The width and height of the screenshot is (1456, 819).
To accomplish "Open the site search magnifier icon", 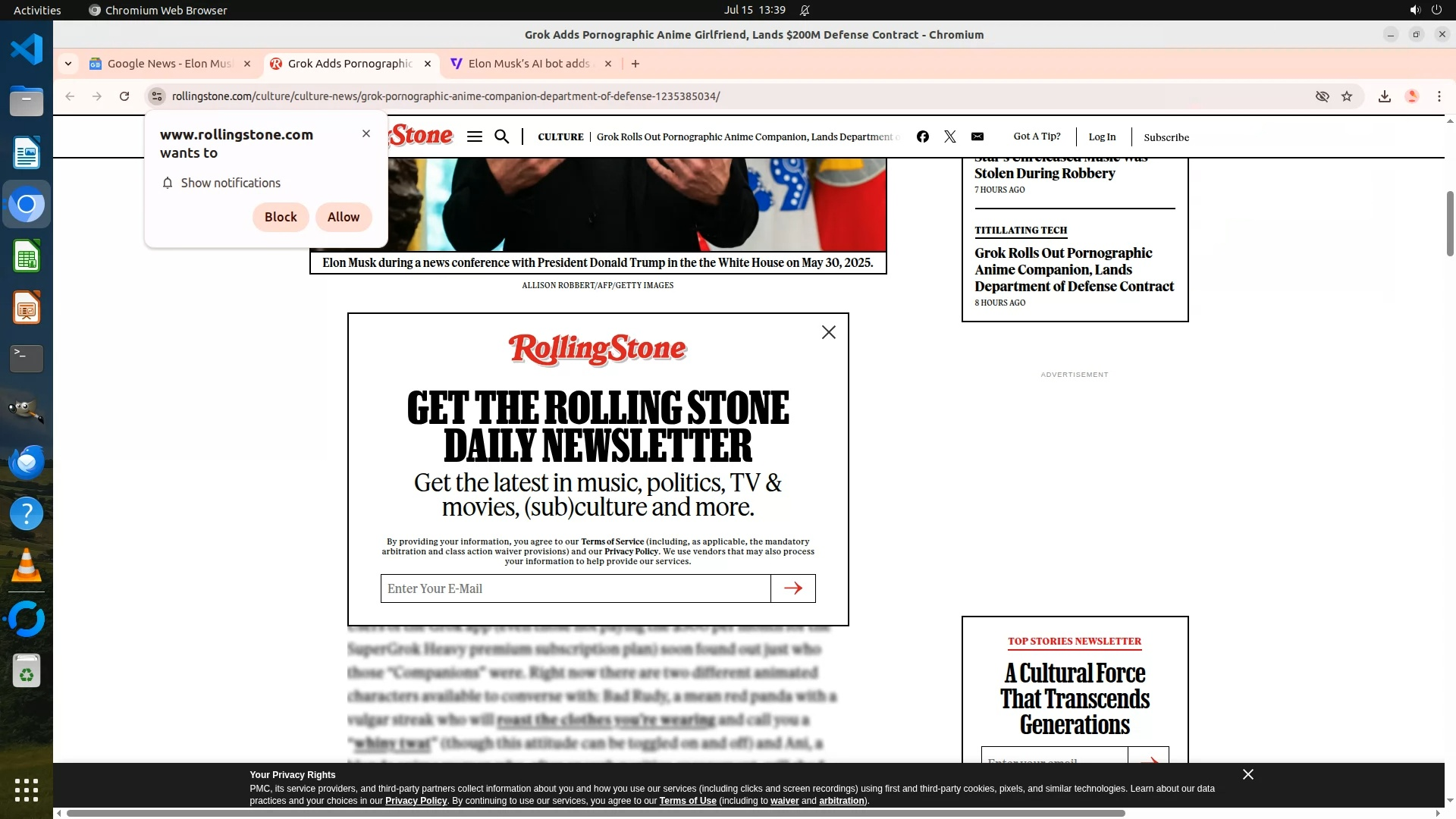I will click(x=501, y=136).
